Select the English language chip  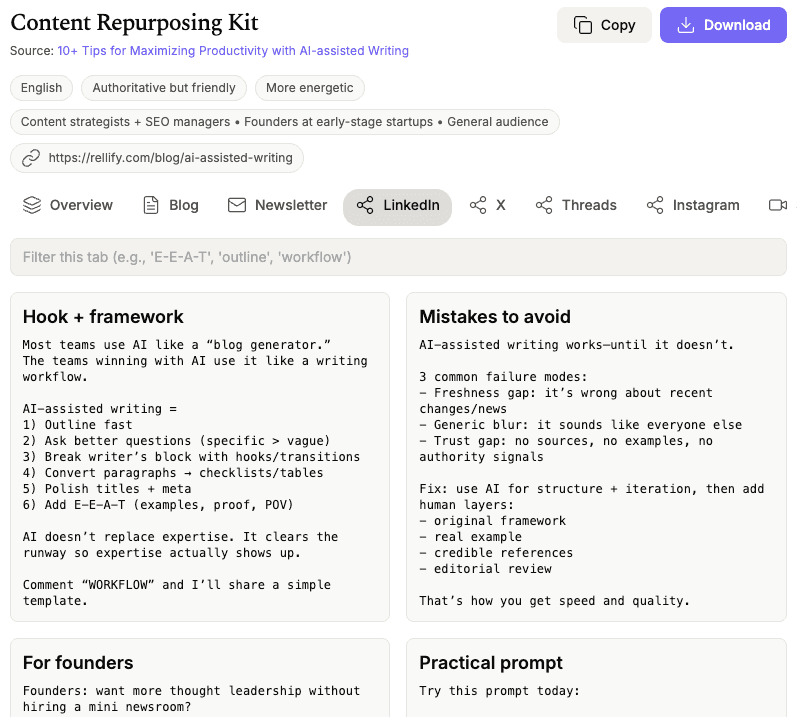point(41,88)
